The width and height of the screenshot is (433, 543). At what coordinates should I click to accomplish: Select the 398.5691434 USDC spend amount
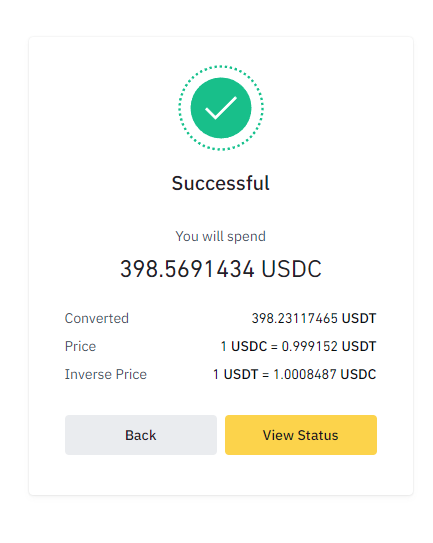221,269
